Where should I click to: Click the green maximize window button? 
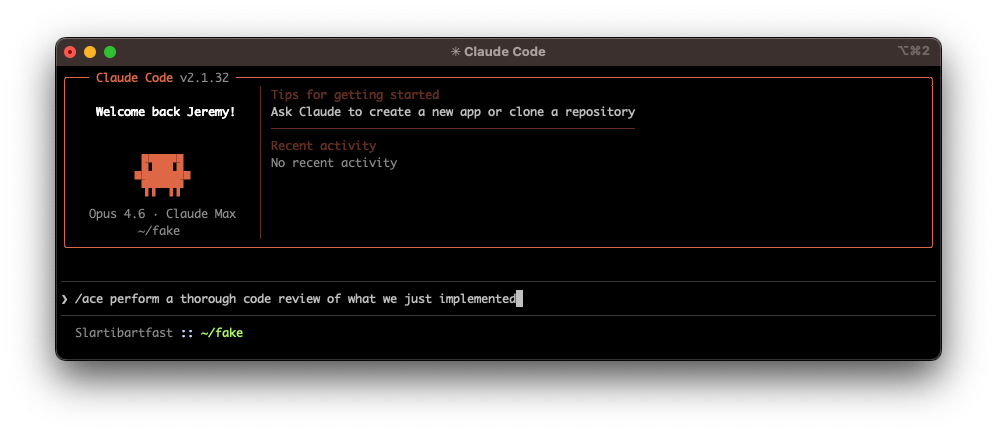[x=110, y=52]
